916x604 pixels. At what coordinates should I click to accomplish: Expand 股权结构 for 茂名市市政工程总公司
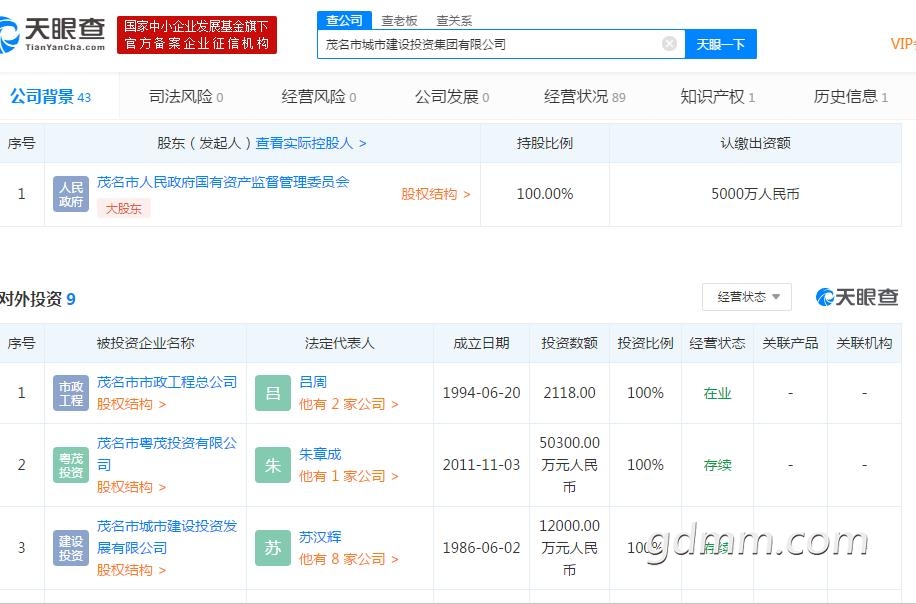coord(131,404)
